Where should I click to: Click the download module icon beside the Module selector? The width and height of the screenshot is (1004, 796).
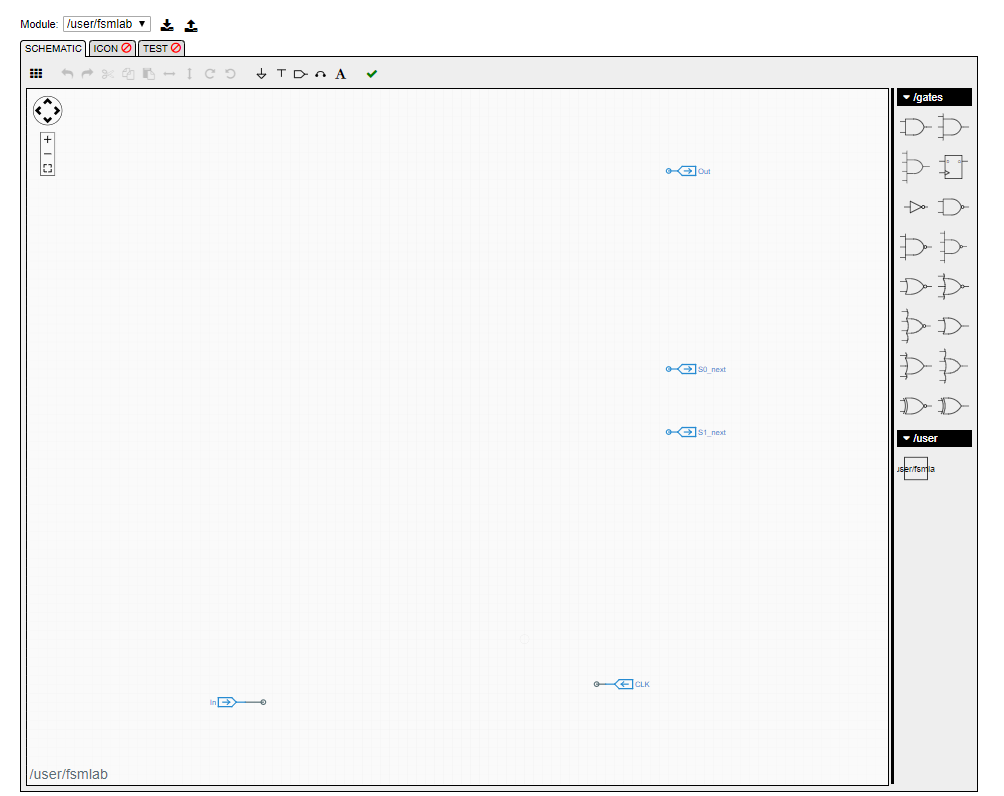(167, 24)
